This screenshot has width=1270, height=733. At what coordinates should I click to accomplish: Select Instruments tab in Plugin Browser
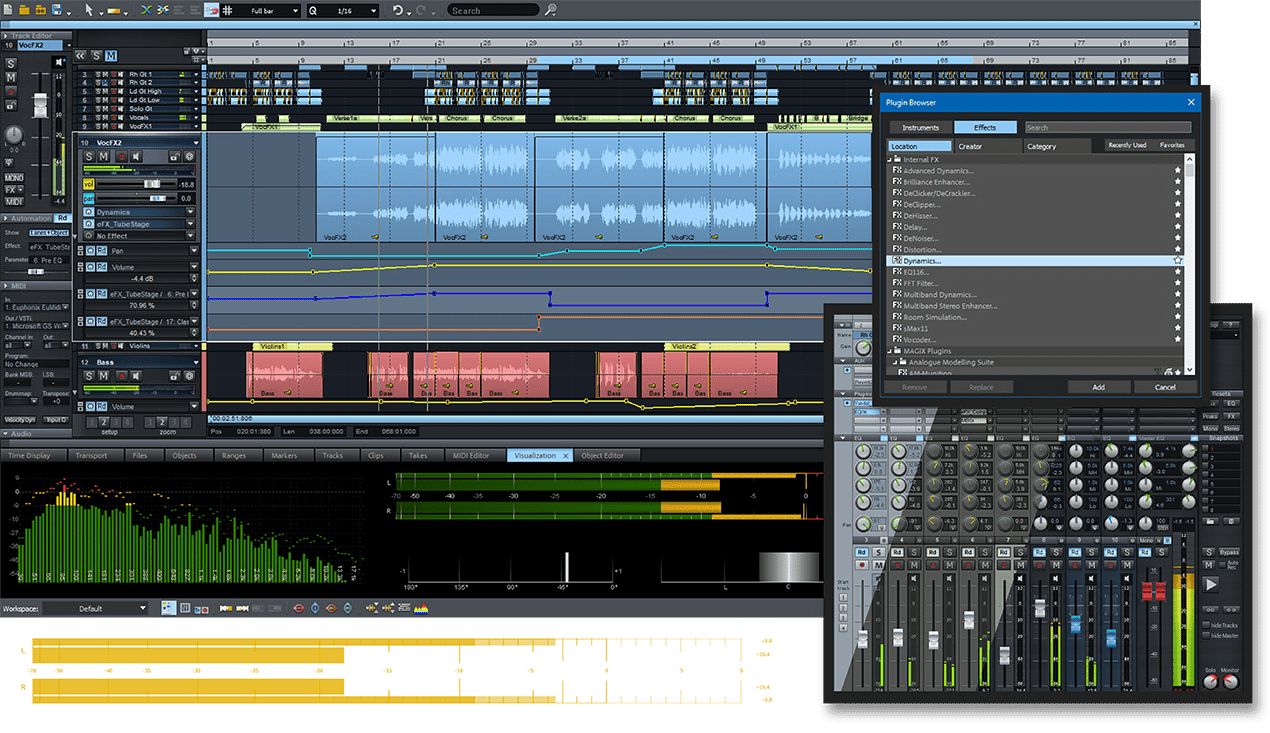[x=921, y=127]
